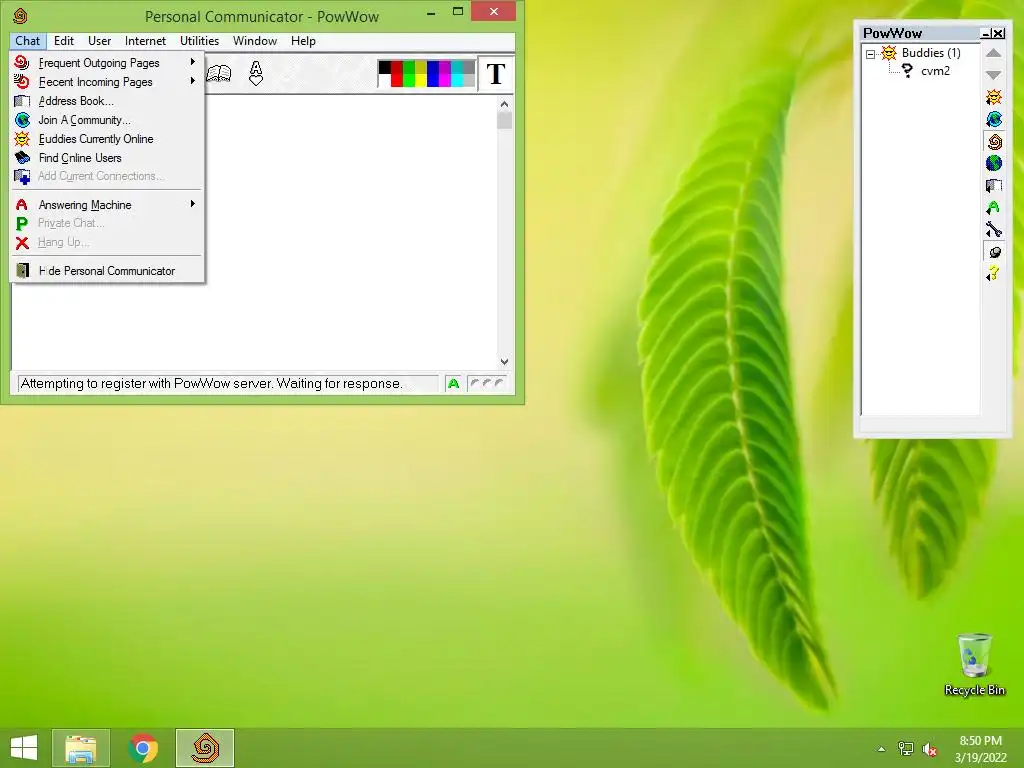Image resolution: width=1024 pixels, height=768 pixels.
Task: Open the Utilities menu
Action: click(199, 40)
